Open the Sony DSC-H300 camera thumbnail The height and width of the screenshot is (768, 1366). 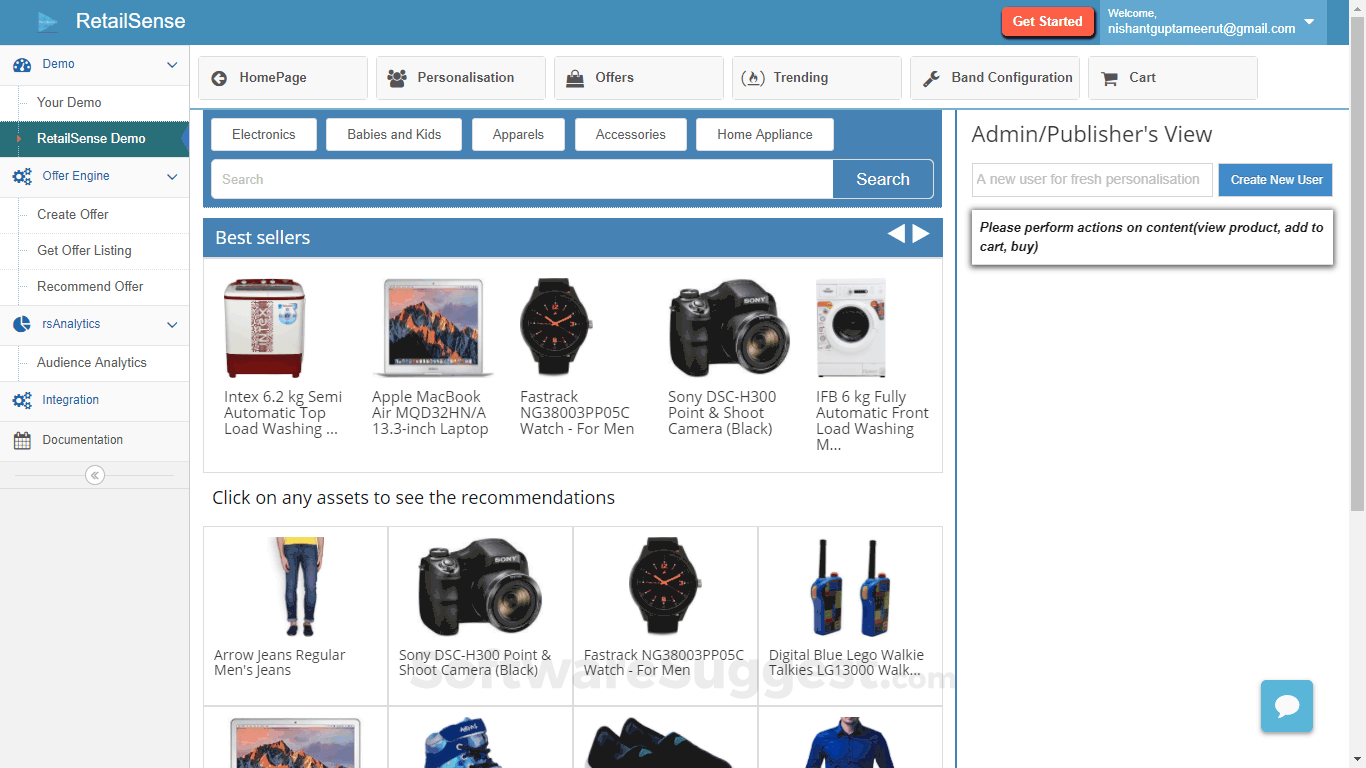point(729,327)
